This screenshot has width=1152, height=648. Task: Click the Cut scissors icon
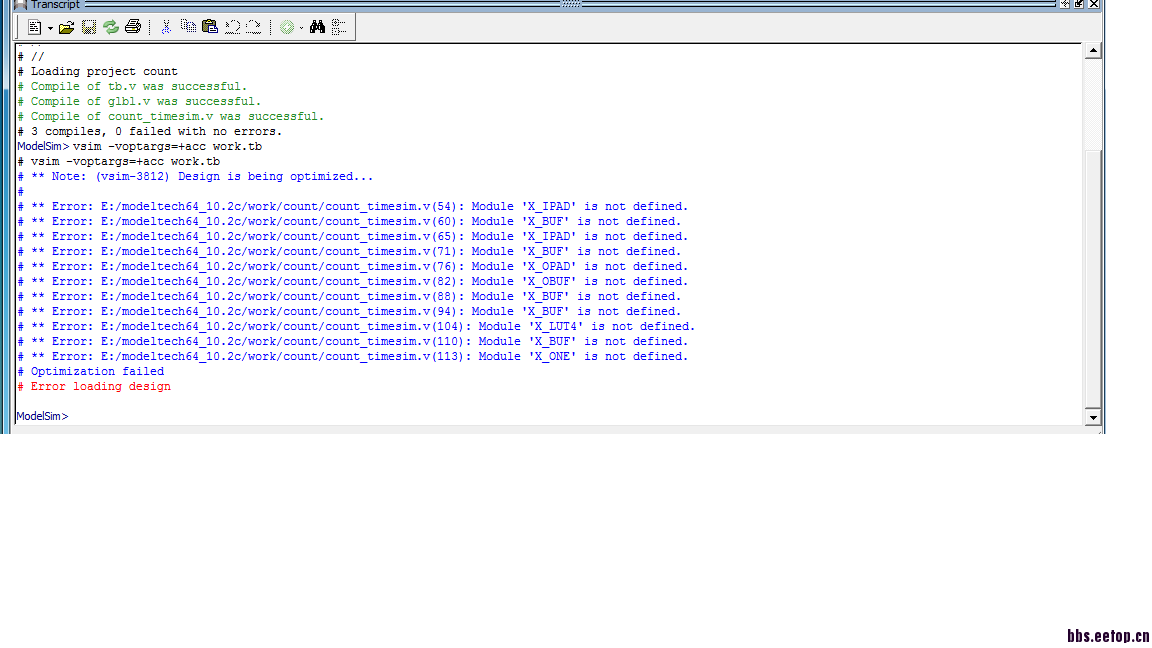pos(166,27)
